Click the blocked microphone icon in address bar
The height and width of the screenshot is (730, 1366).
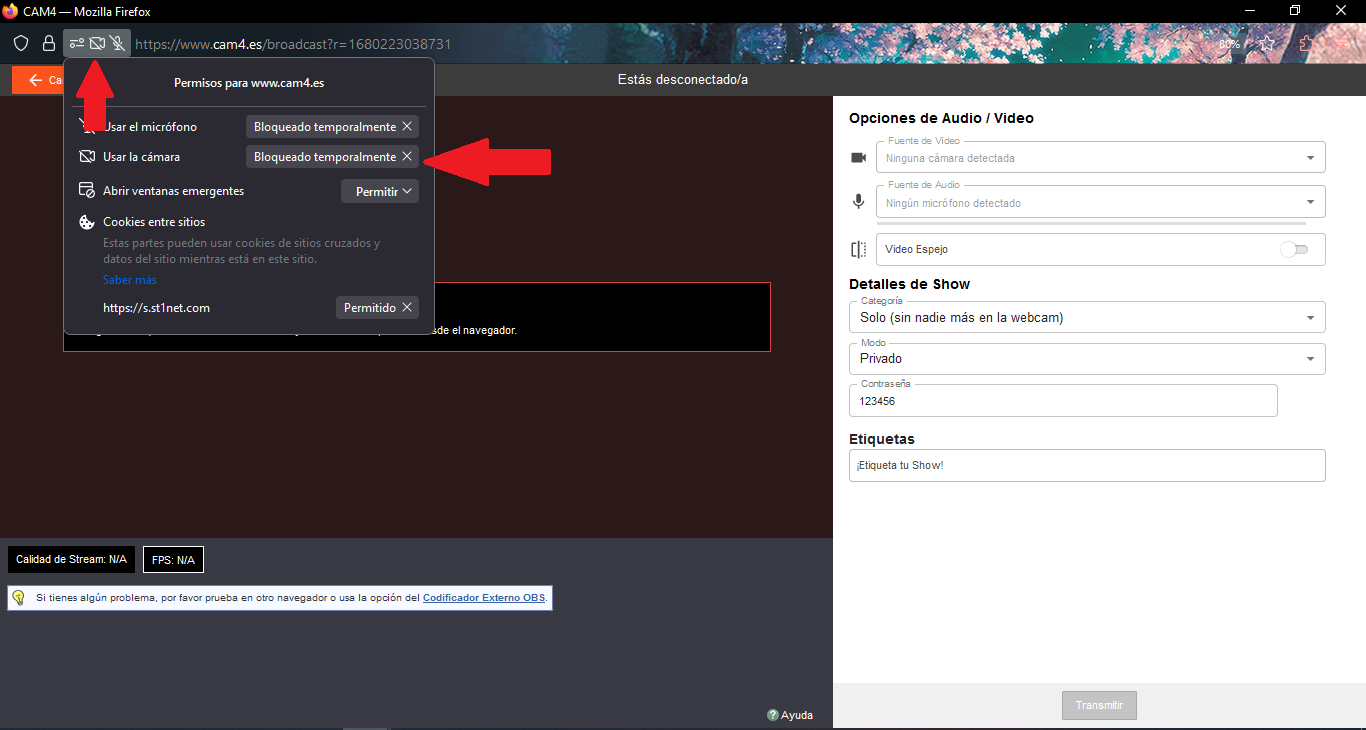click(118, 43)
